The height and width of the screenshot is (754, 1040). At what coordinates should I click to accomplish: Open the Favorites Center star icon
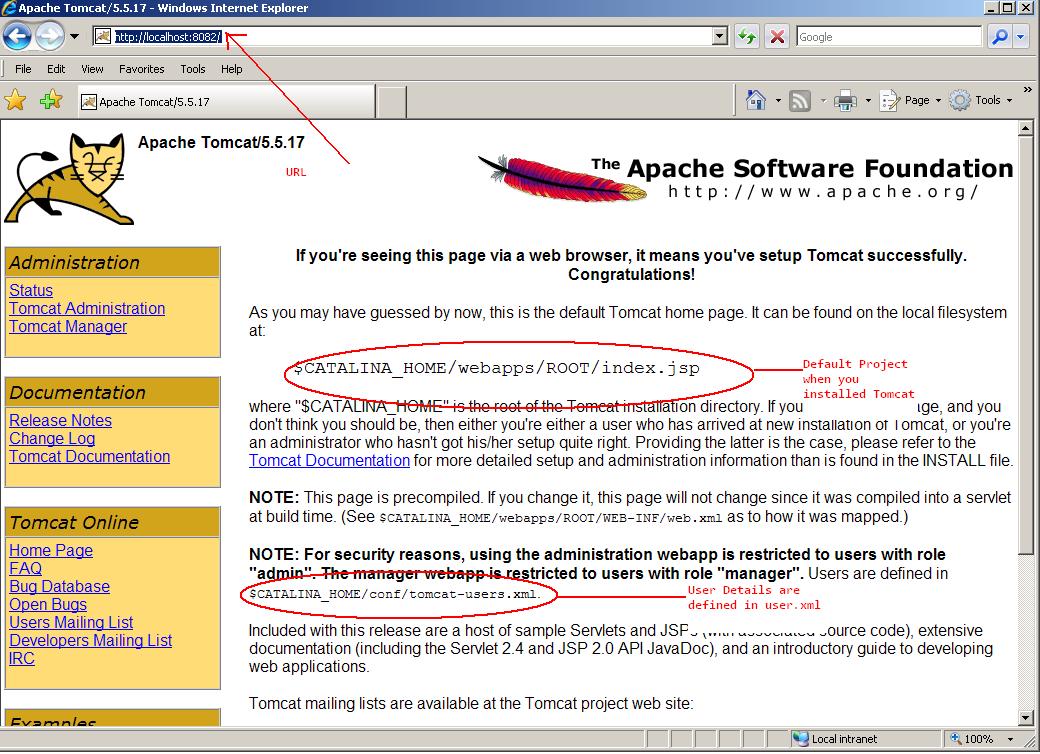pos(16,100)
